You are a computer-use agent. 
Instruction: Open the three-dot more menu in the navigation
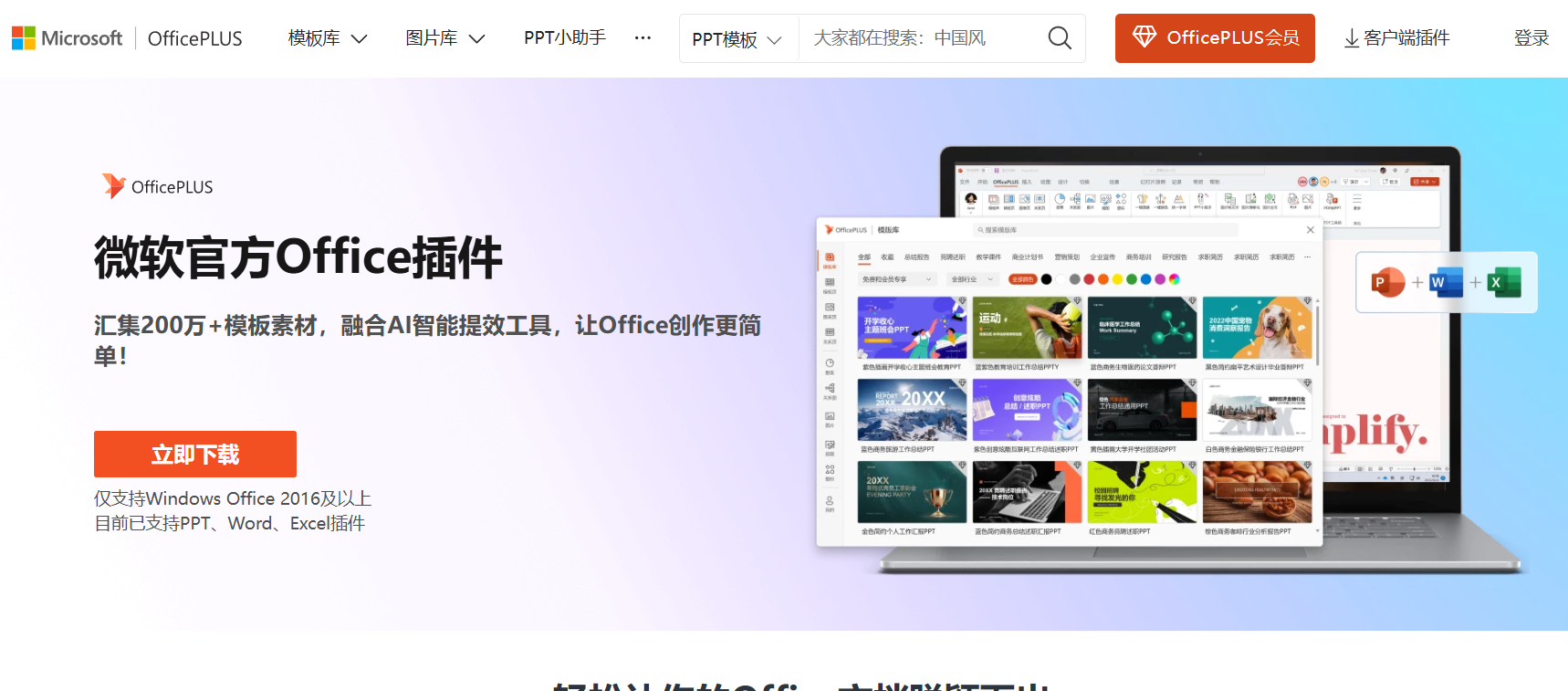click(643, 37)
